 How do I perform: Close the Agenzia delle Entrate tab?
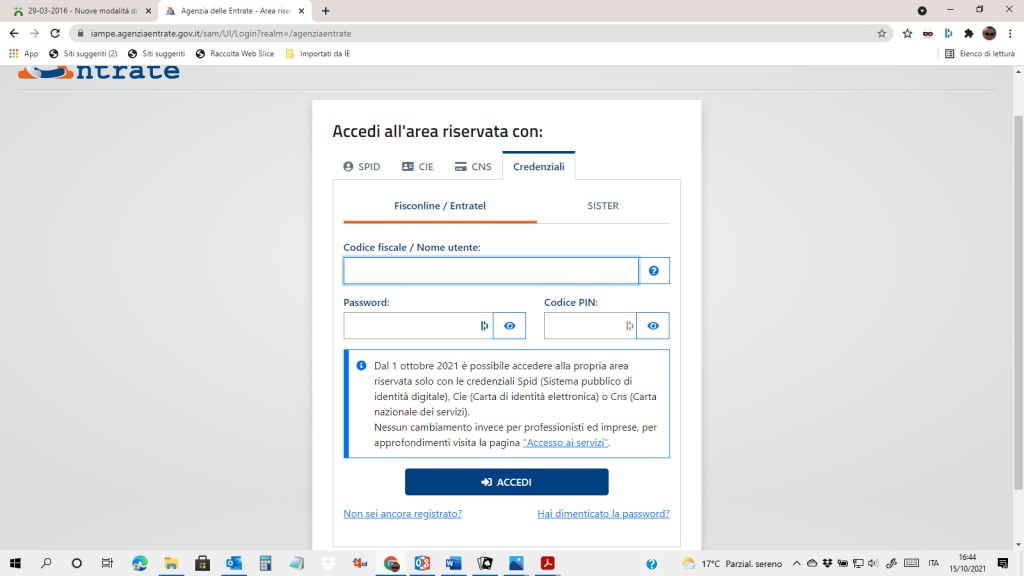(x=301, y=10)
